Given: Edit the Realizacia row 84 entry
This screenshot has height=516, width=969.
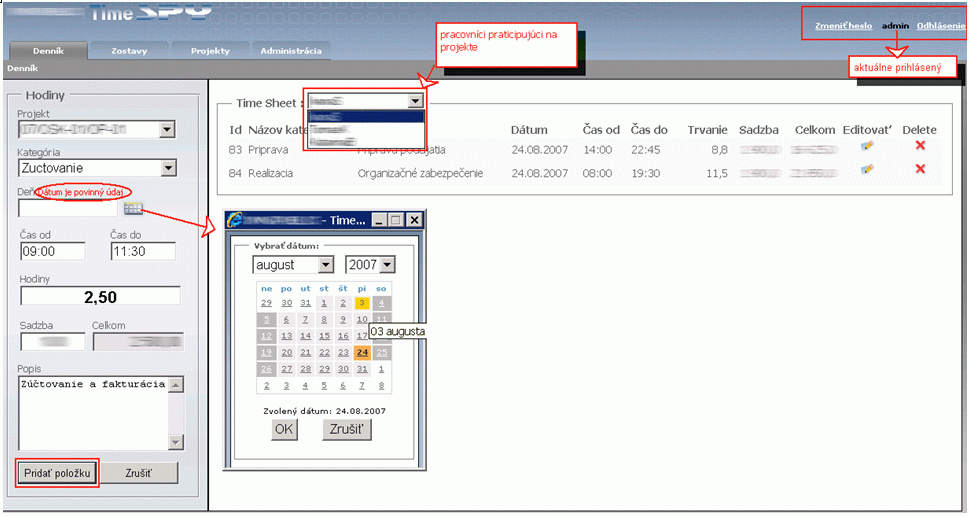Looking at the screenshot, I should (867, 169).
